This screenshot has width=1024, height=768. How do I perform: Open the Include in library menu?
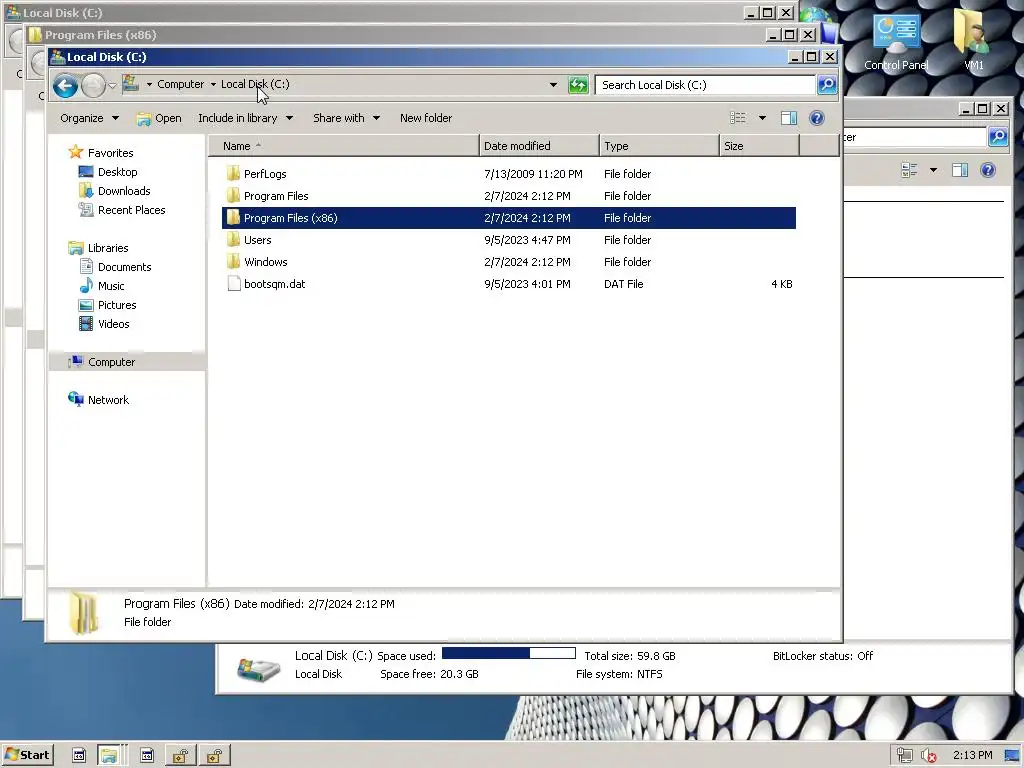coord(246,118)
